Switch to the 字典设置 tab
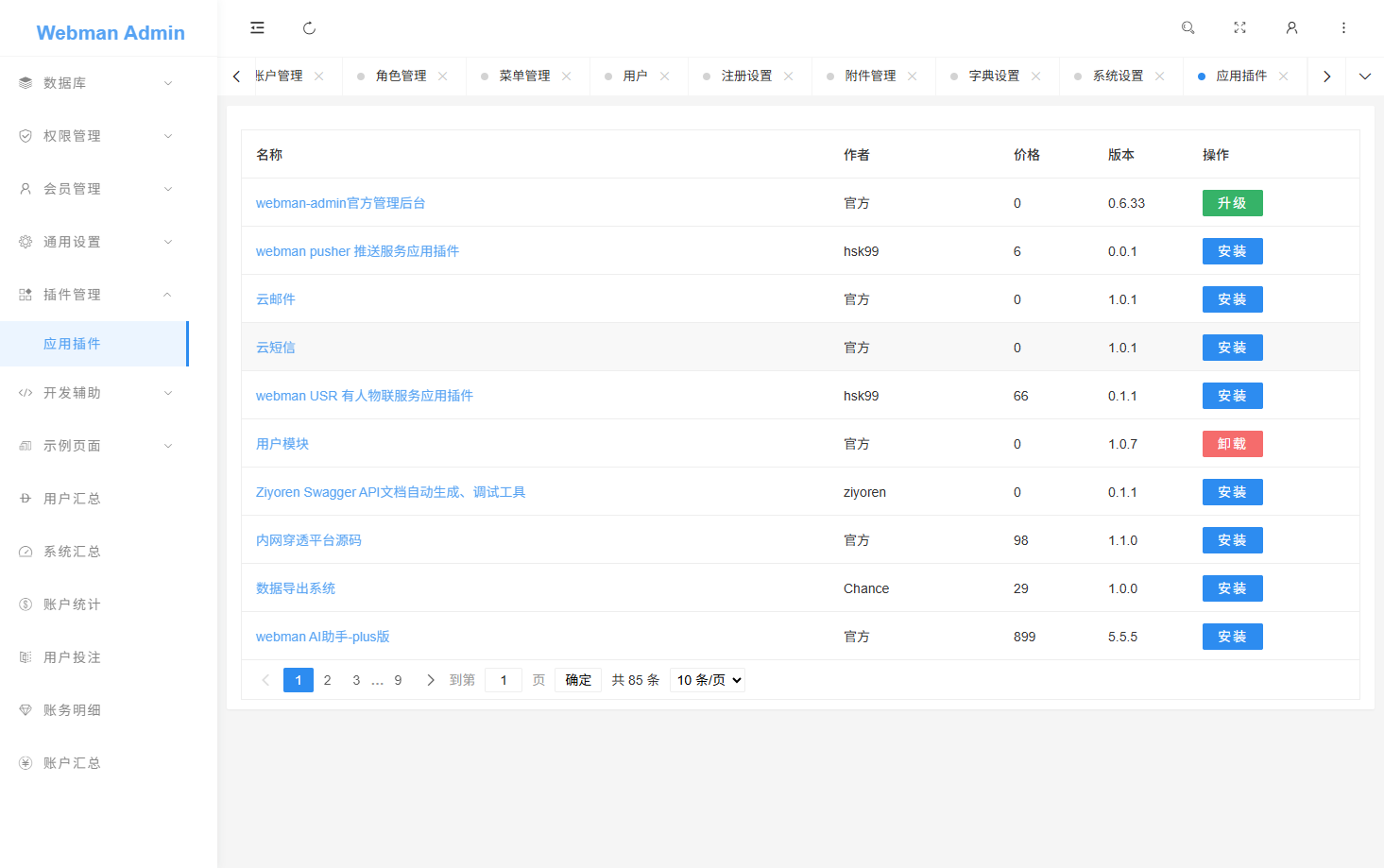Screen dimensions: 1384x868 click(x=995, y=76)
